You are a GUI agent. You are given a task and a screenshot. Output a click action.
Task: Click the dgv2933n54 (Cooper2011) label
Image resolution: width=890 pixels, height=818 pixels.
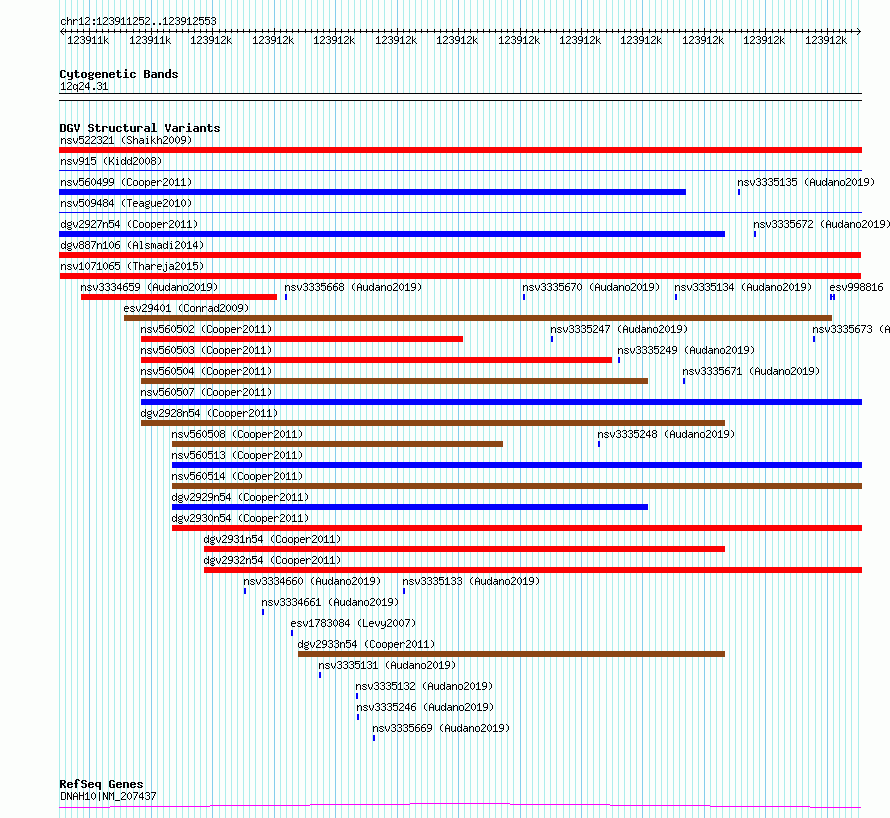[x=366, y=644]
